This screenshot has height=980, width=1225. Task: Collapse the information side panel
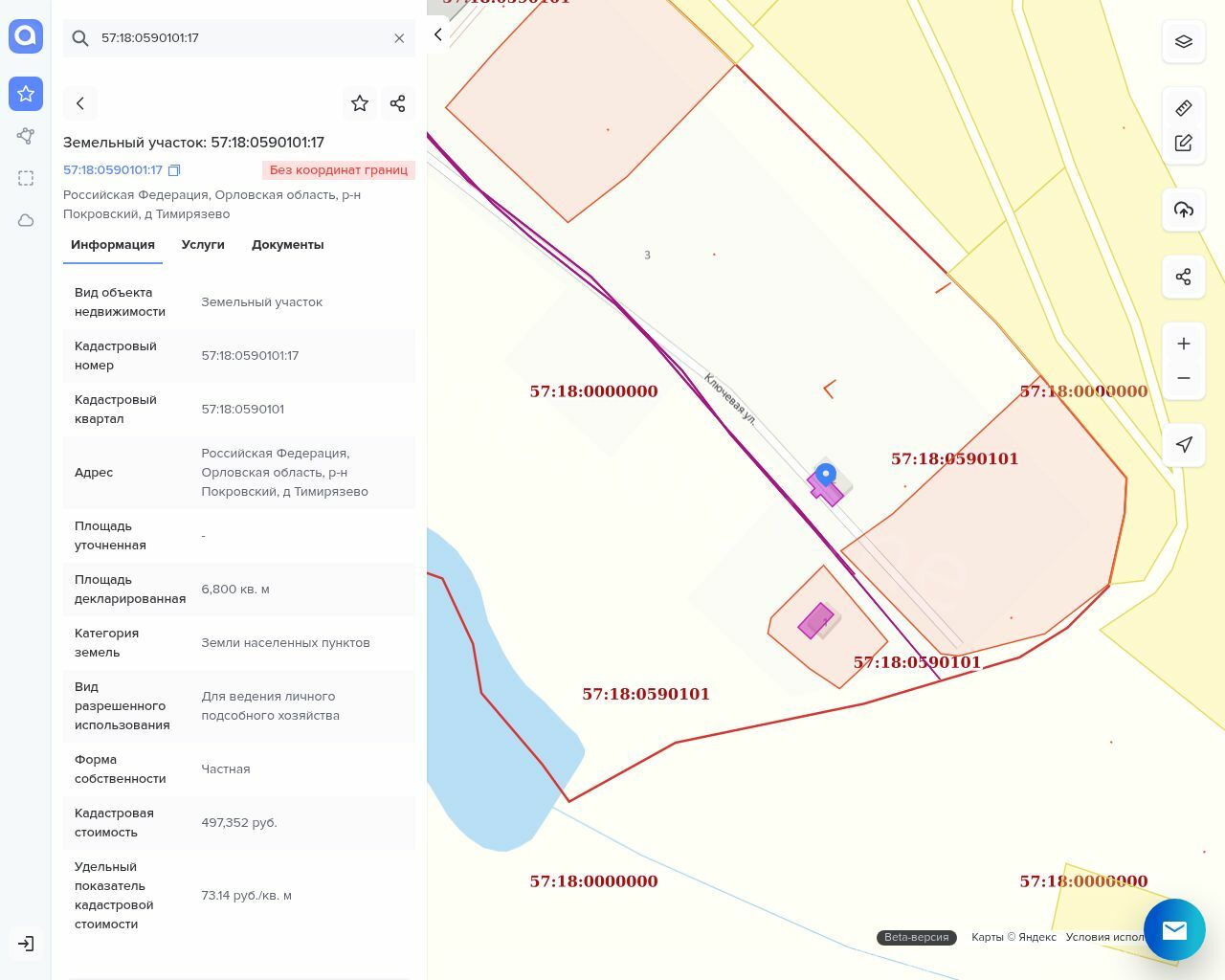[x=438, y=34]
